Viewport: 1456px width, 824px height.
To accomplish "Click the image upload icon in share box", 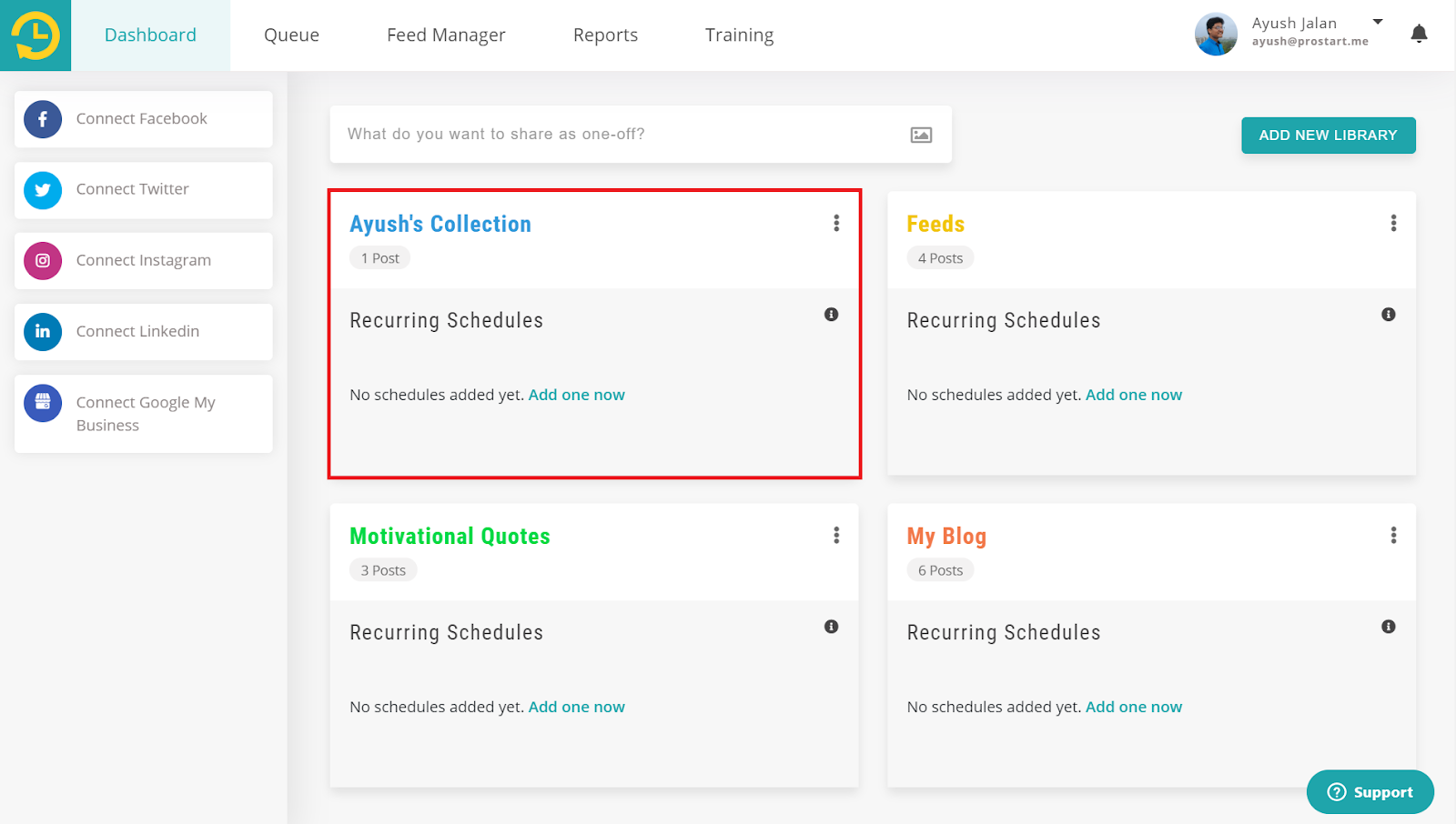I will click(x=921, y=136).
